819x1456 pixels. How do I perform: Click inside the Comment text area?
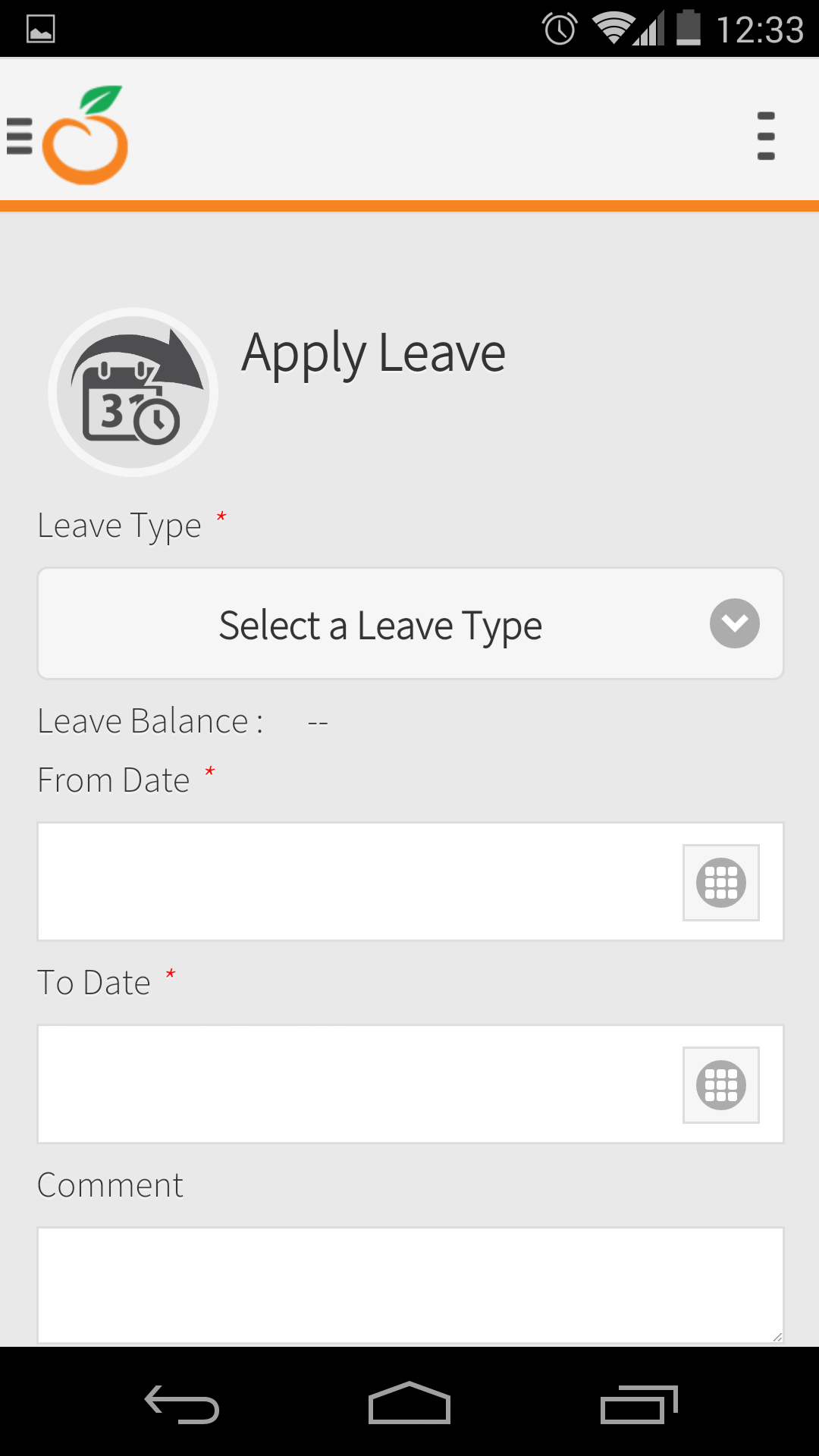410,1285
